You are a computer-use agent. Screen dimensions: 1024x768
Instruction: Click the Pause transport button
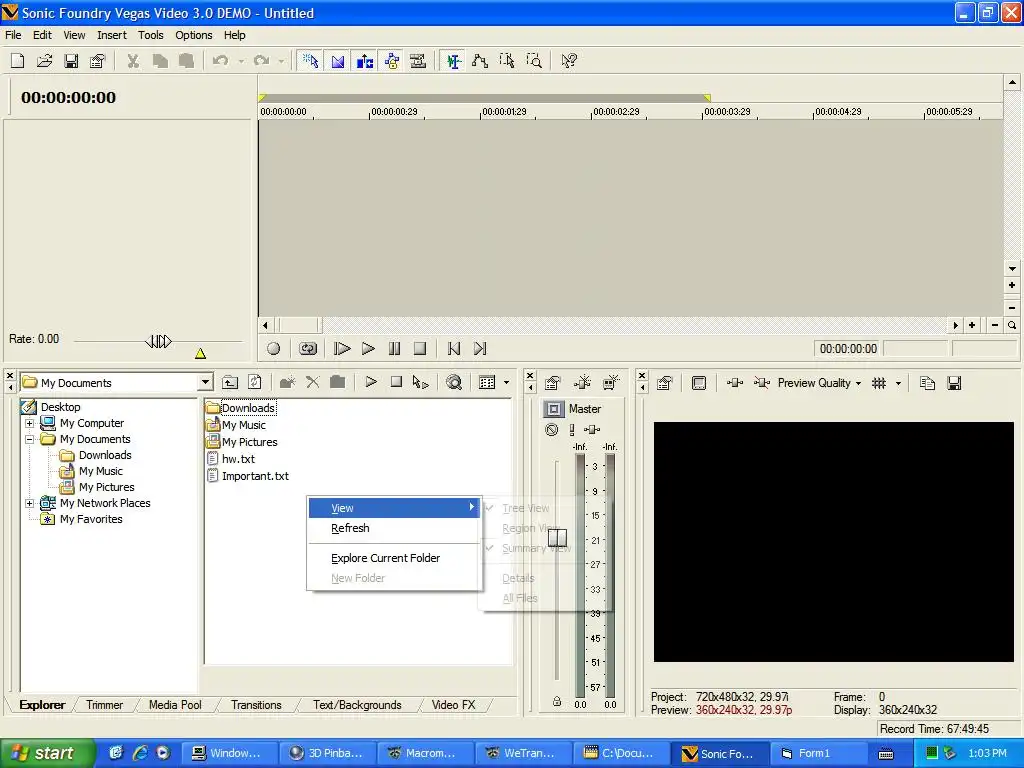pos(394,349)
